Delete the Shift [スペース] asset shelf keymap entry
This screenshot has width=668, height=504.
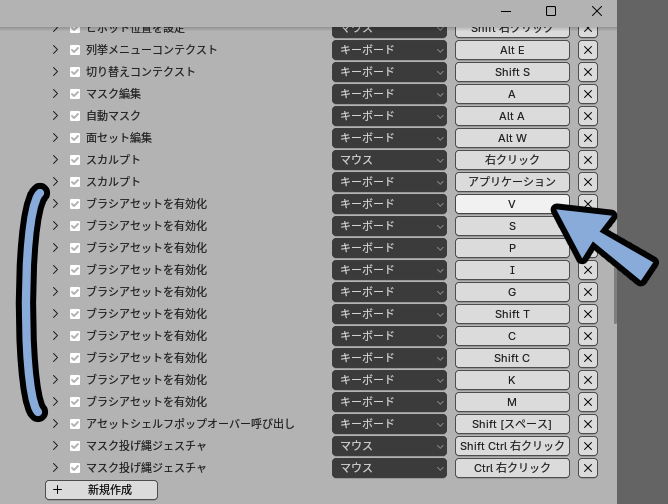(588, 424)
